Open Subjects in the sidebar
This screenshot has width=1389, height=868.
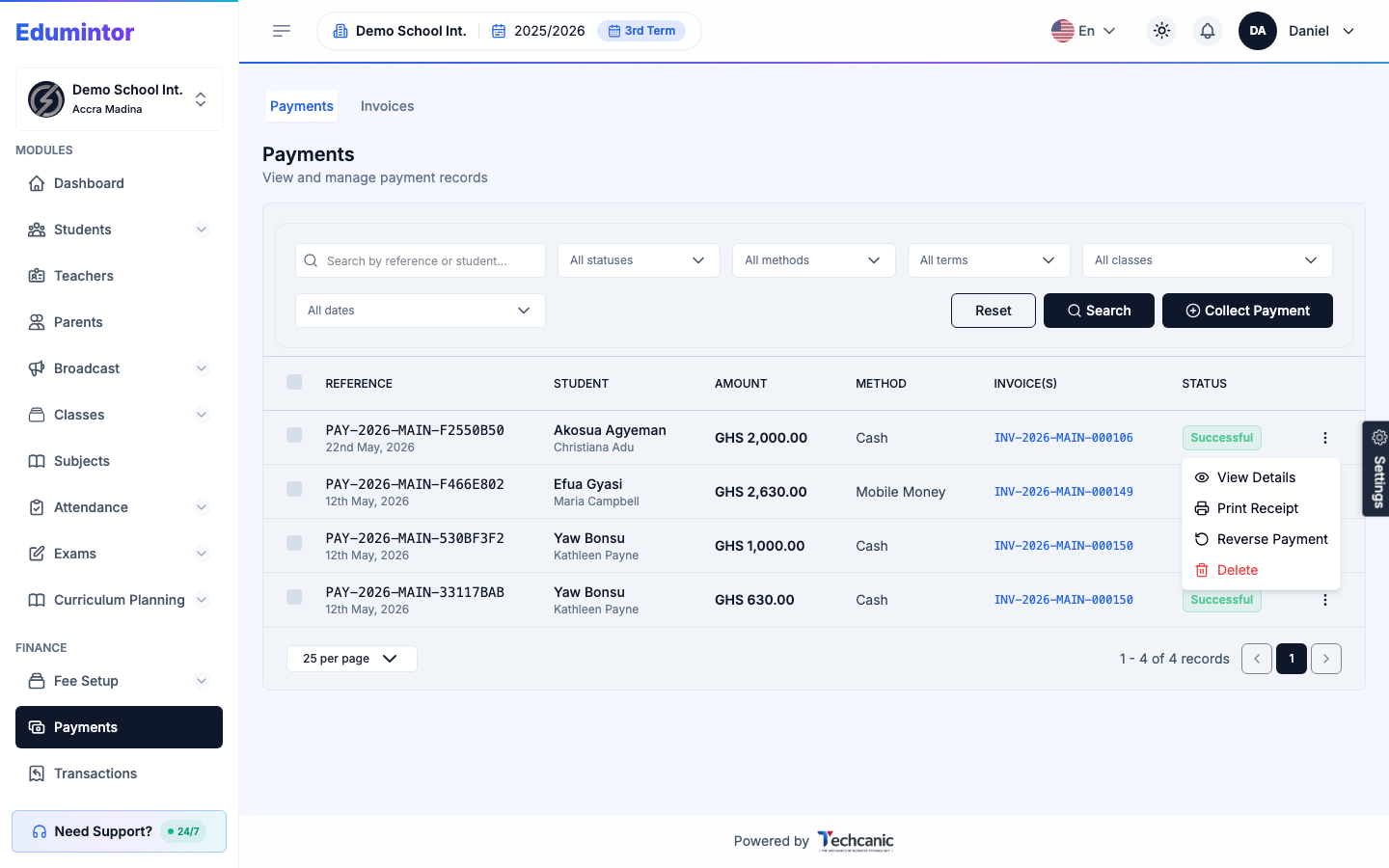pyautogui.click(x=119, y=461)
